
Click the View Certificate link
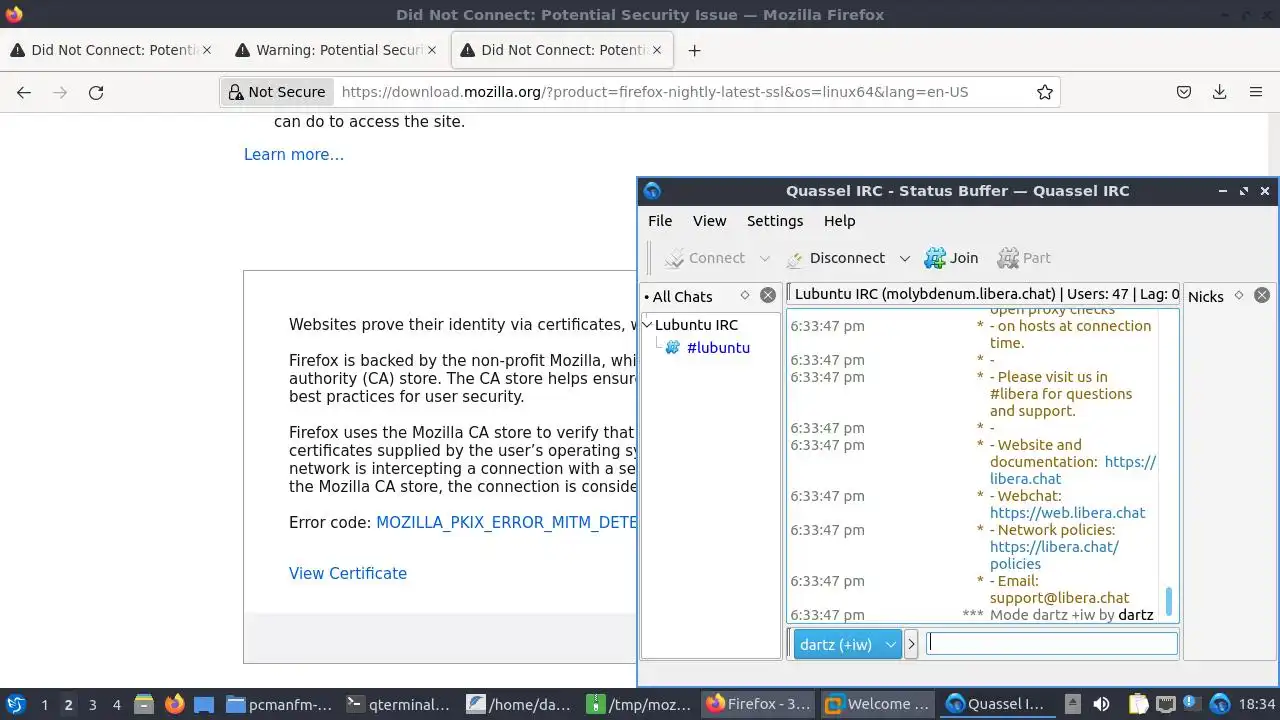point(348,573)
